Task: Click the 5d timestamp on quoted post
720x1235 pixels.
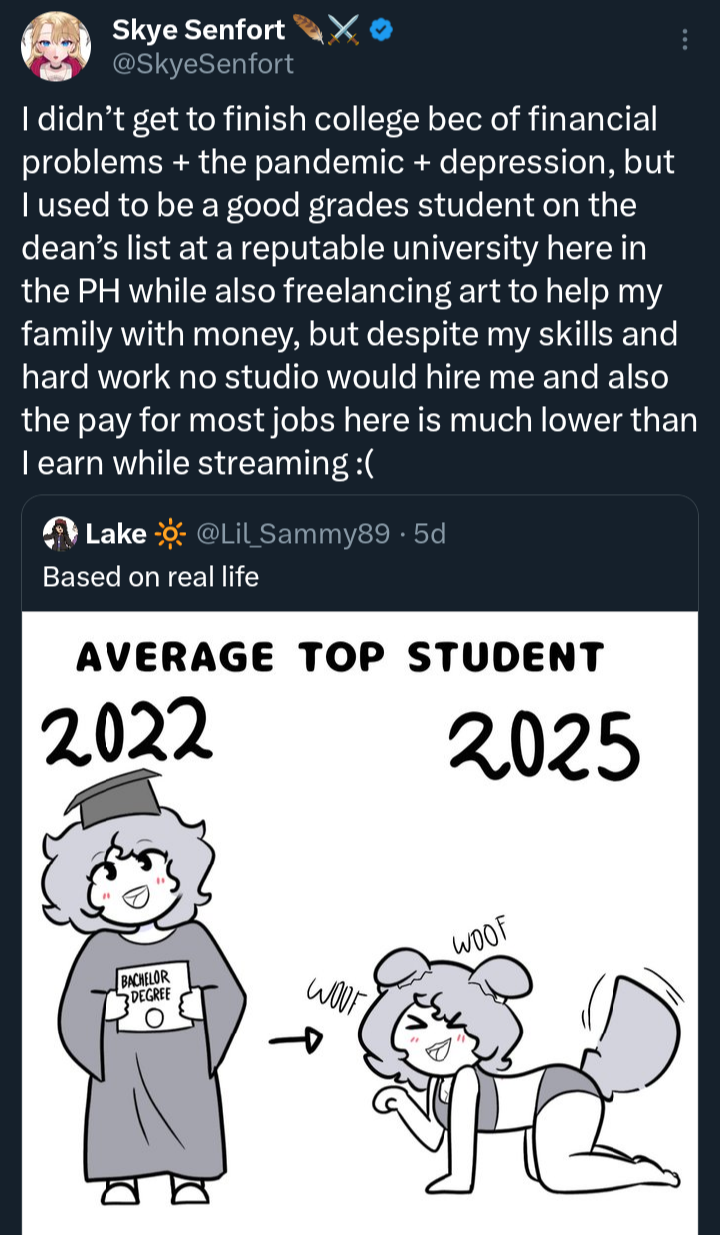Action: 430,535
